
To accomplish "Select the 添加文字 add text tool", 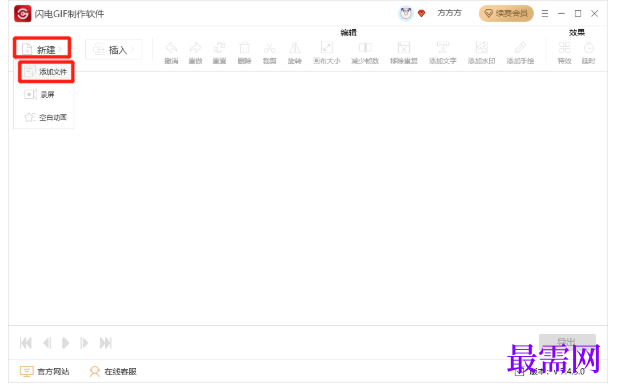I will pyautogui.click(x=443, y=52).
